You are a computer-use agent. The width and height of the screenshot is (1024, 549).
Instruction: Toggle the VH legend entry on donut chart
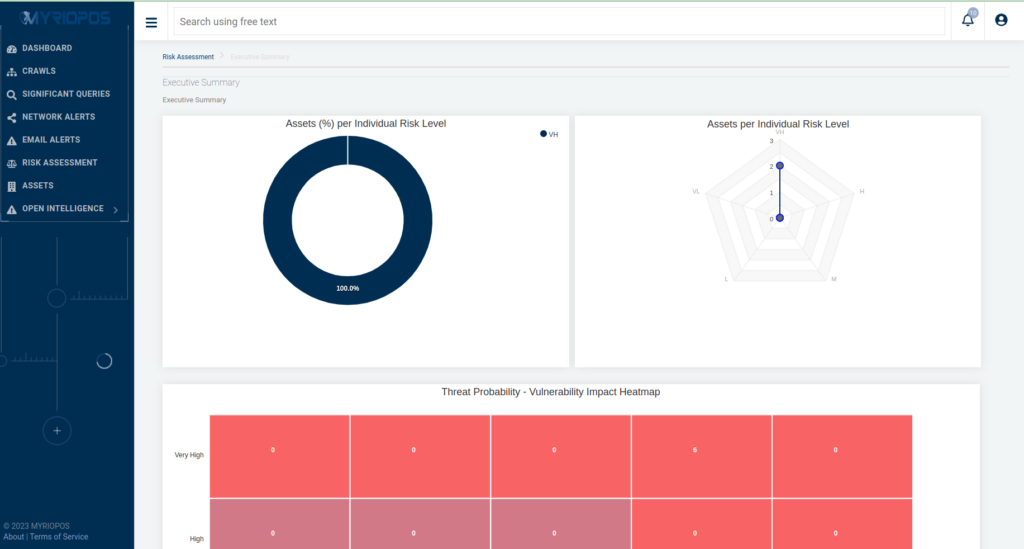tap(549, 134)
